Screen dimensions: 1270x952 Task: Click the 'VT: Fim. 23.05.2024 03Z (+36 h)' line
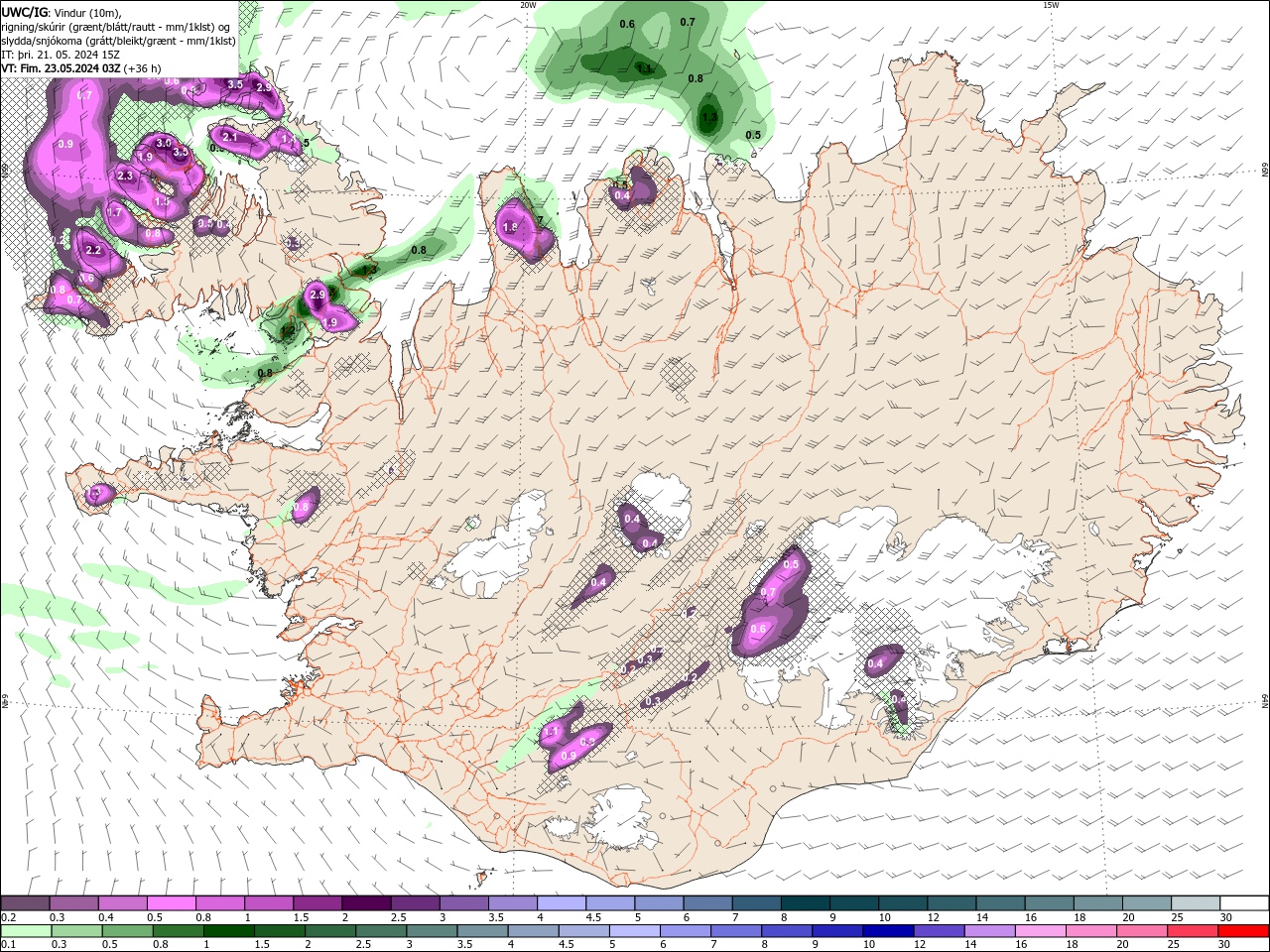[81, 68]
